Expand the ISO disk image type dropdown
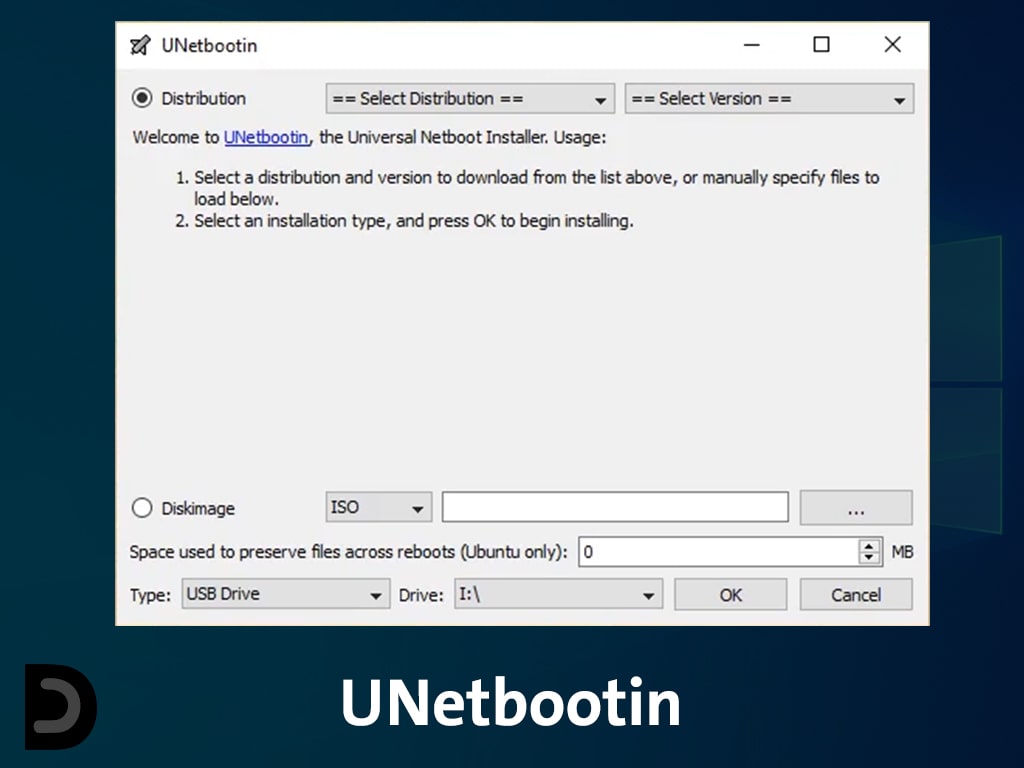 pos(378,507)
